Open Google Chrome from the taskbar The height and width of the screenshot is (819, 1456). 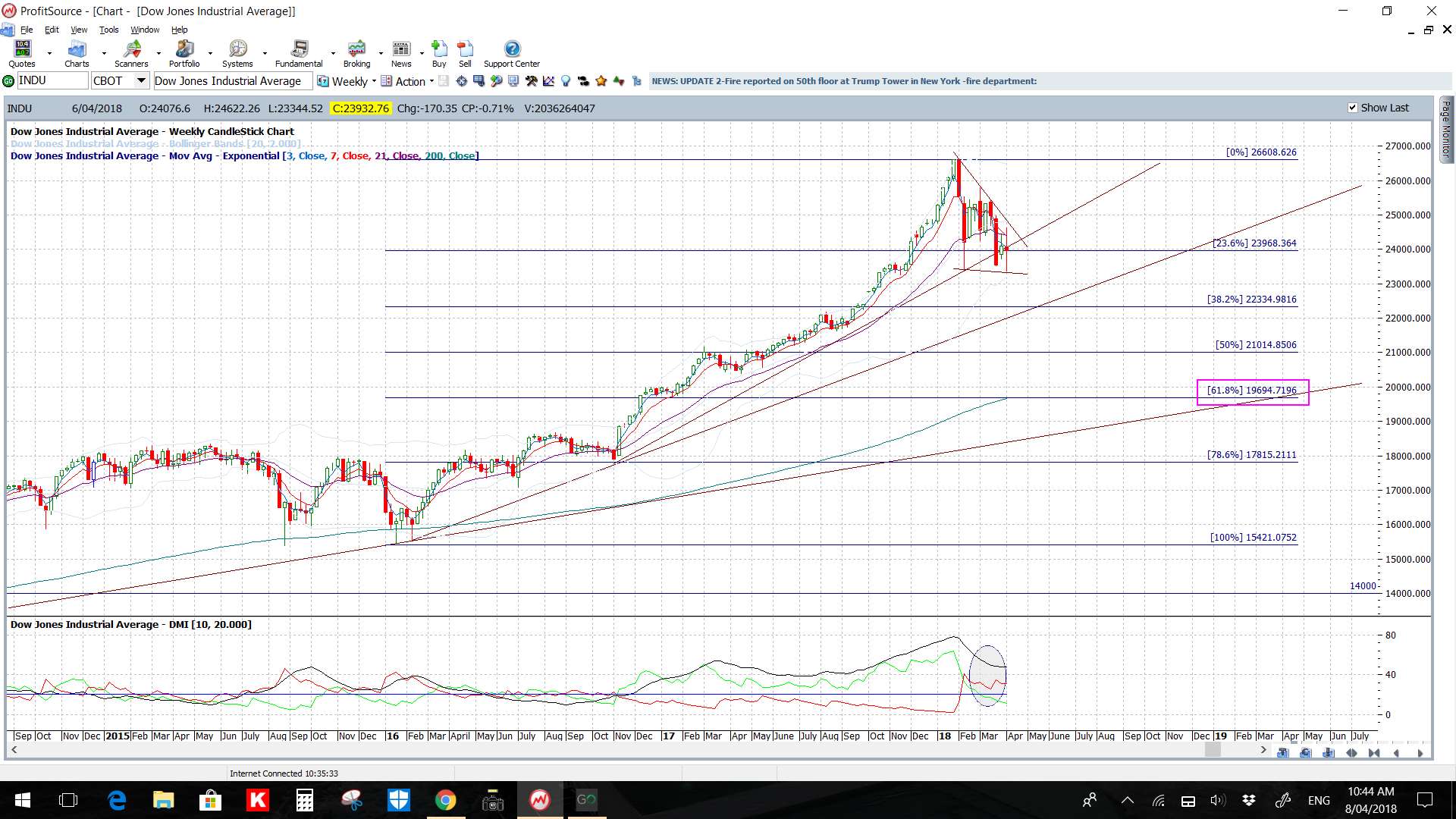point(445,800)
